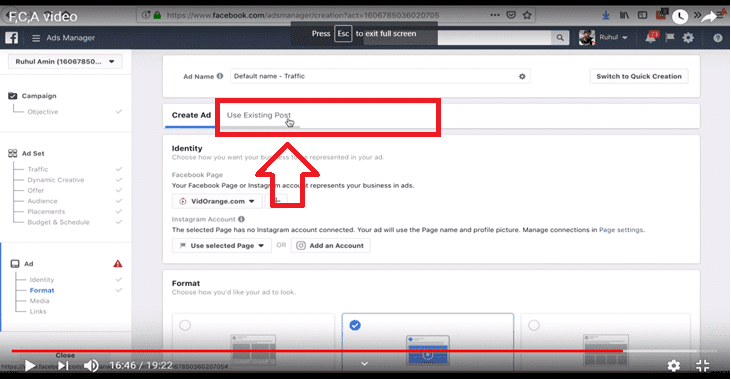This screenshot has height=380, width=731.
Task: Select Links under Ad section
Action: click(38, 311)
